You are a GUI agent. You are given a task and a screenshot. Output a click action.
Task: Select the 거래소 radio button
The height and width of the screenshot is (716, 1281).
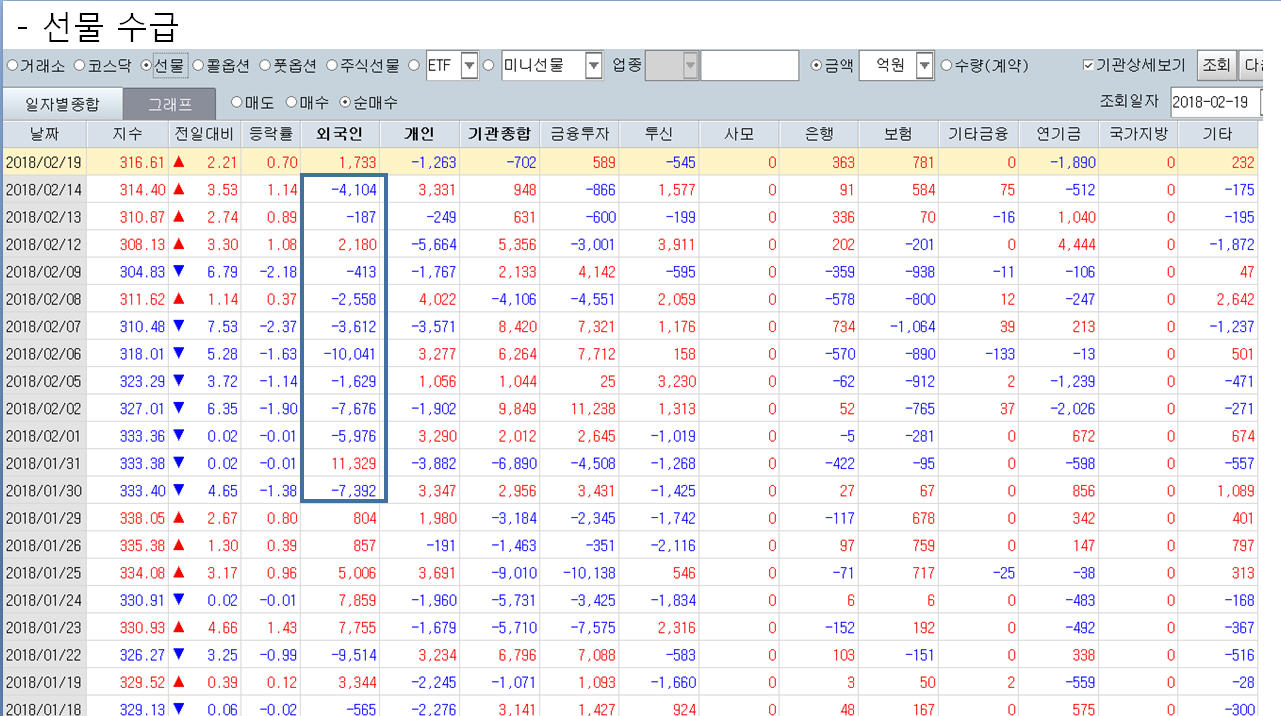pos(13,66)
